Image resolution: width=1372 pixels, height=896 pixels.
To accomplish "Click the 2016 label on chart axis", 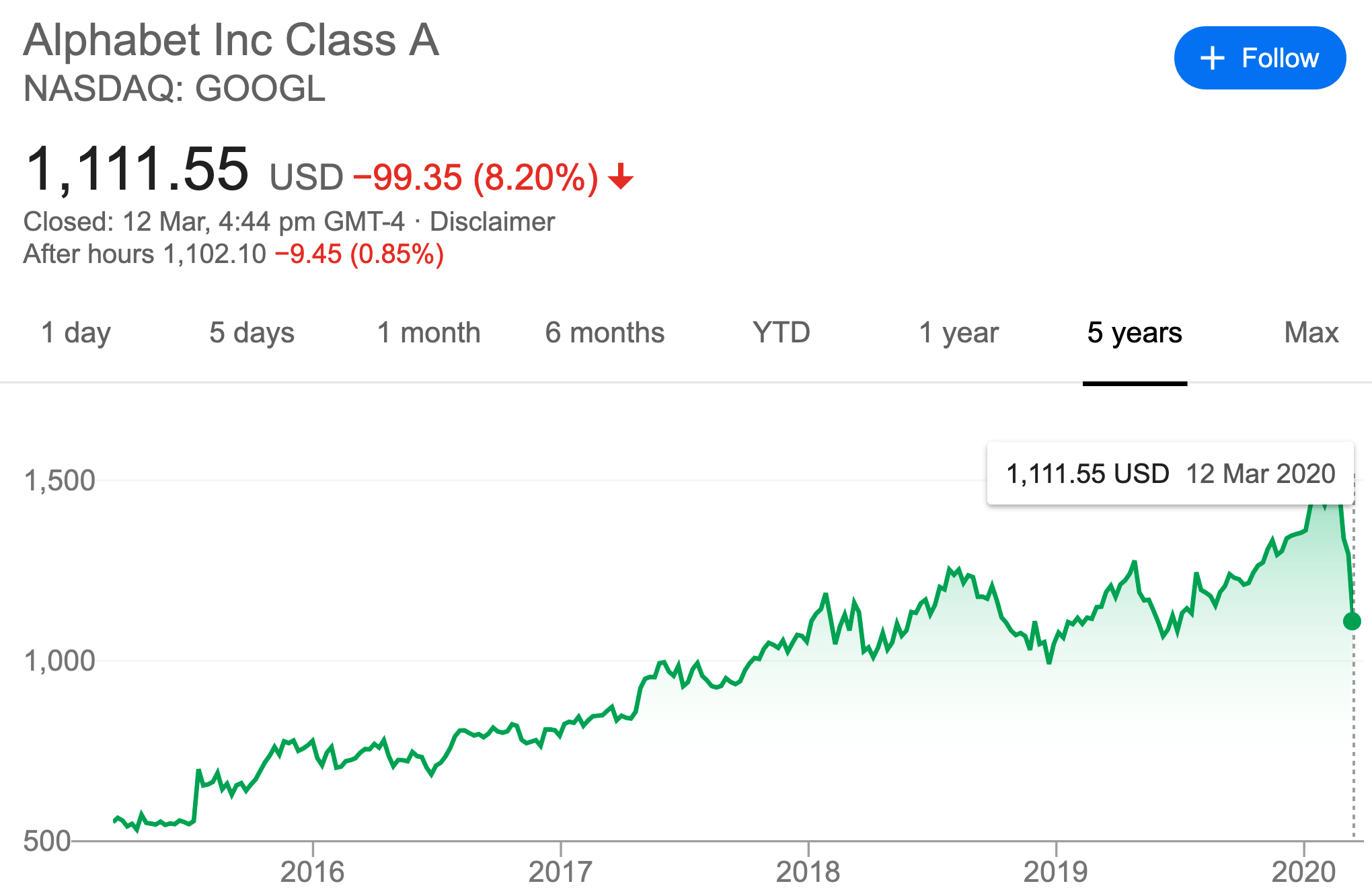I will pos(312,872).
